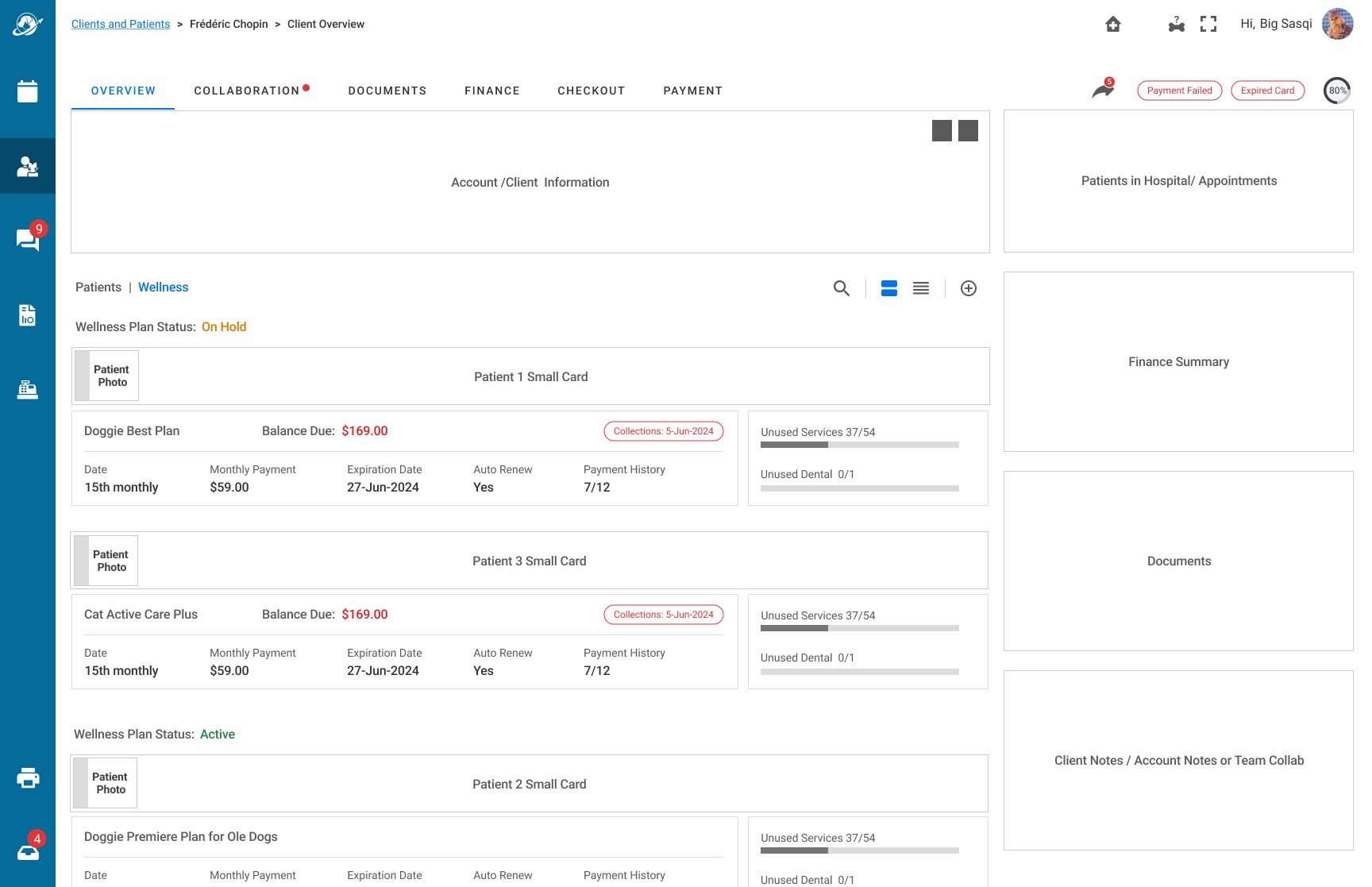The image size is (1372, 887).
Task: Click the hospital home icon
Action: (1113, 25)
